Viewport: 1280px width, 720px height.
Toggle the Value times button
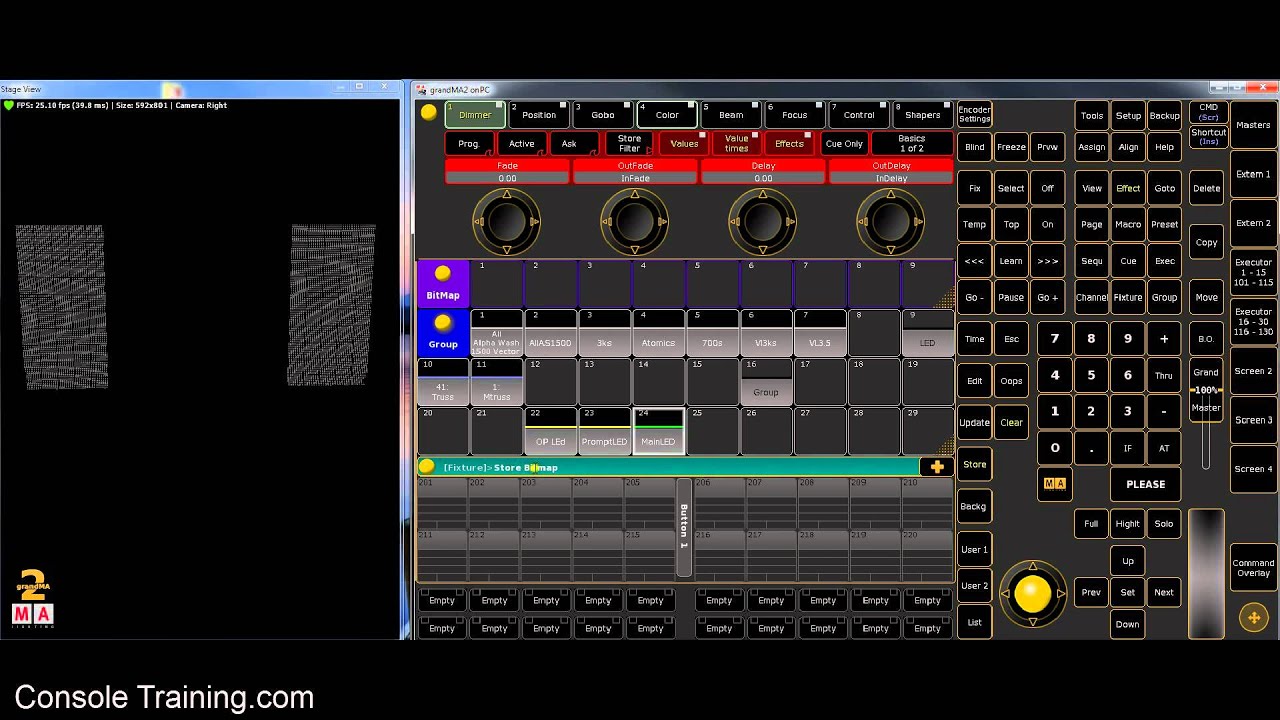[736, 144]
